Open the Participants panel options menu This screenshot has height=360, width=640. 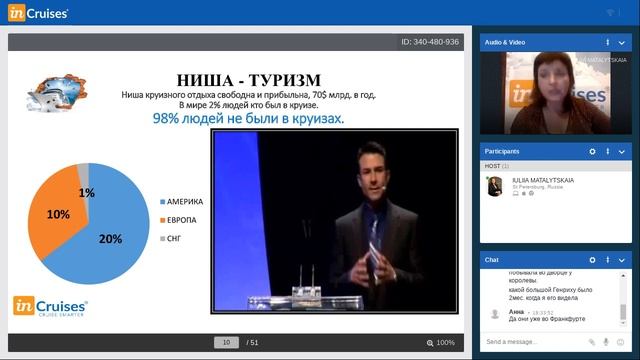pyautogui.click(x=607, y=151)
